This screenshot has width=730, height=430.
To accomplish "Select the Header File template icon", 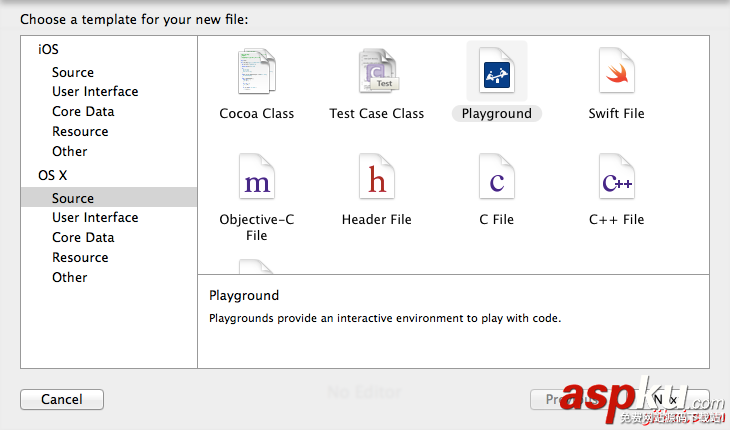I will click(x=377, y=177).
